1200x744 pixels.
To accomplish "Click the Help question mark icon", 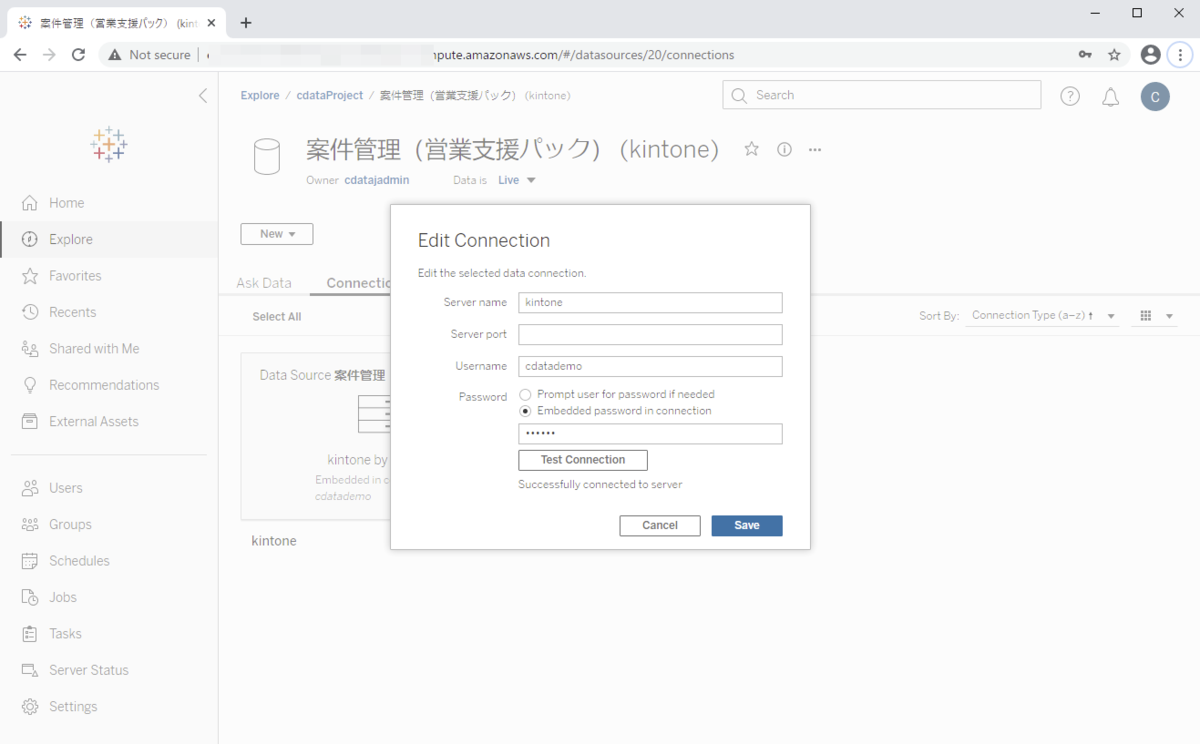I will click(1070, 96).
